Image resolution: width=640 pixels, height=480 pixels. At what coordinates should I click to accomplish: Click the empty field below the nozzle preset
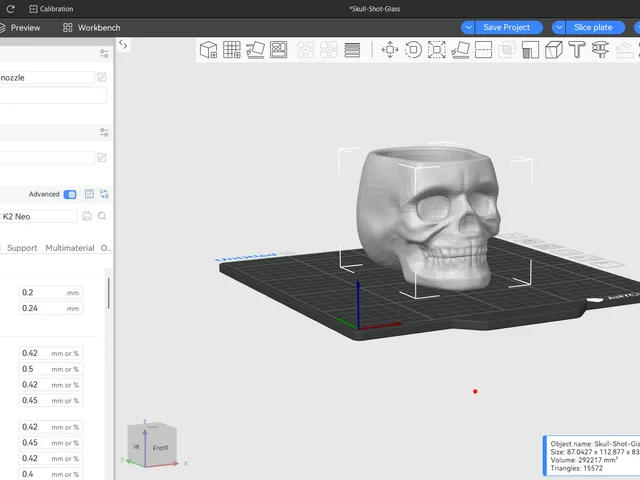tap(53, 95)
